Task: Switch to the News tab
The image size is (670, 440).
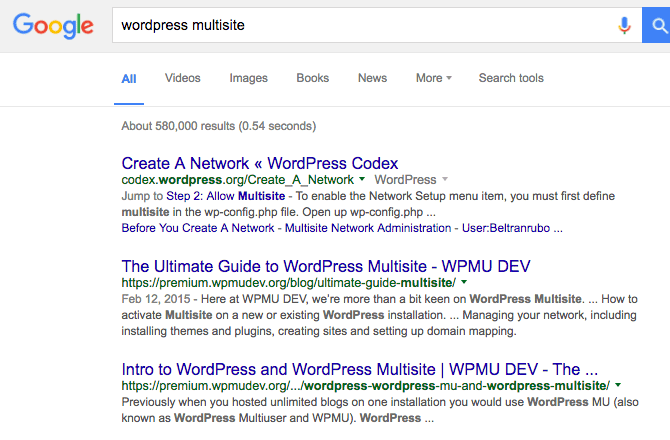Action: 372,78
